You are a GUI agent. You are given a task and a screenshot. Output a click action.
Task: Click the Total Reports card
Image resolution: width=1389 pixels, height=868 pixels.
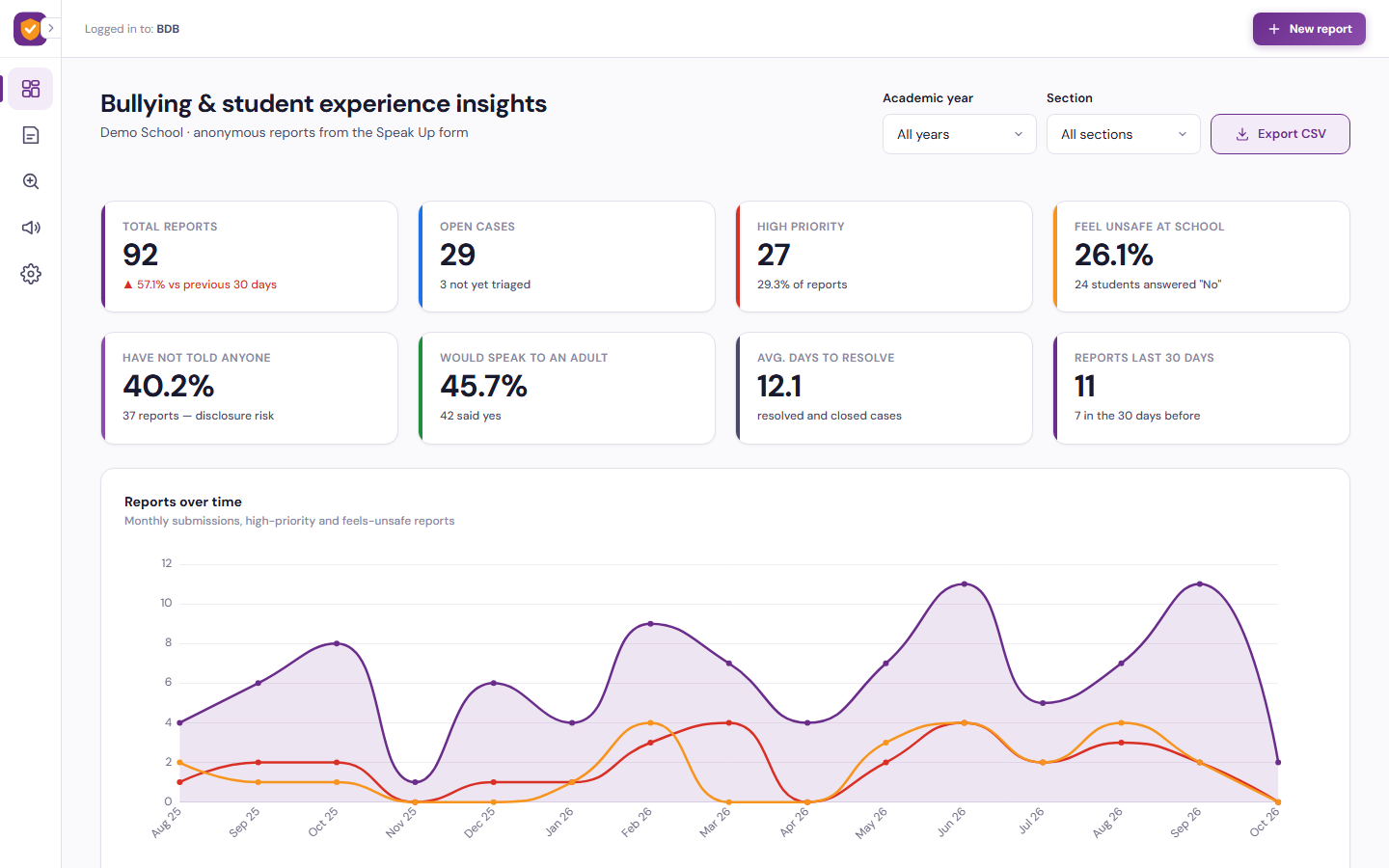(250, 257)
